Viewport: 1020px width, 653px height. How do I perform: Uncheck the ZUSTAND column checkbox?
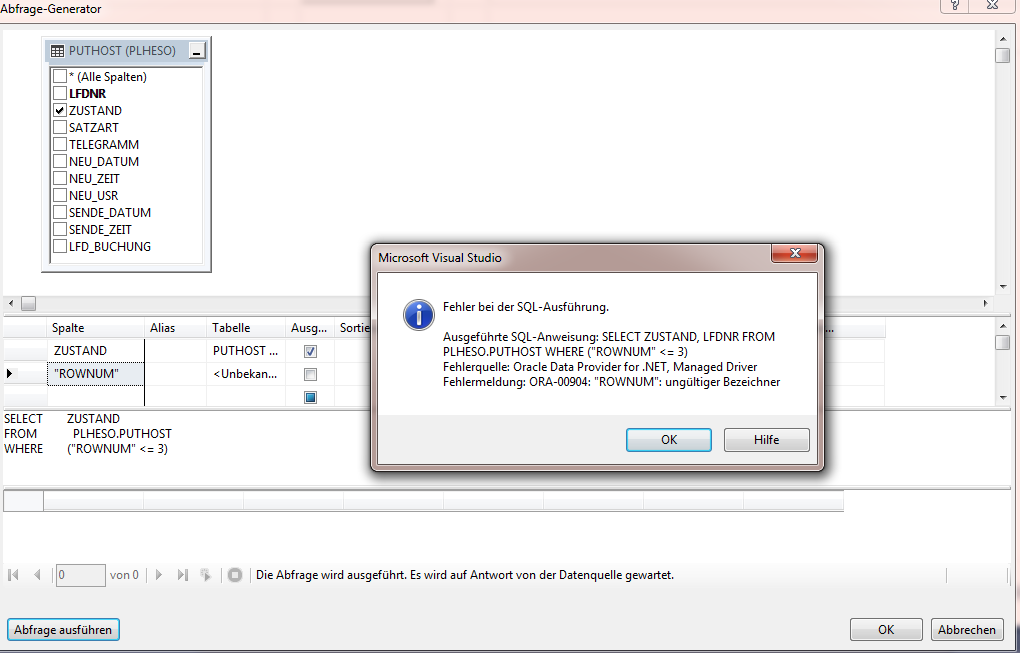point(60,111)
